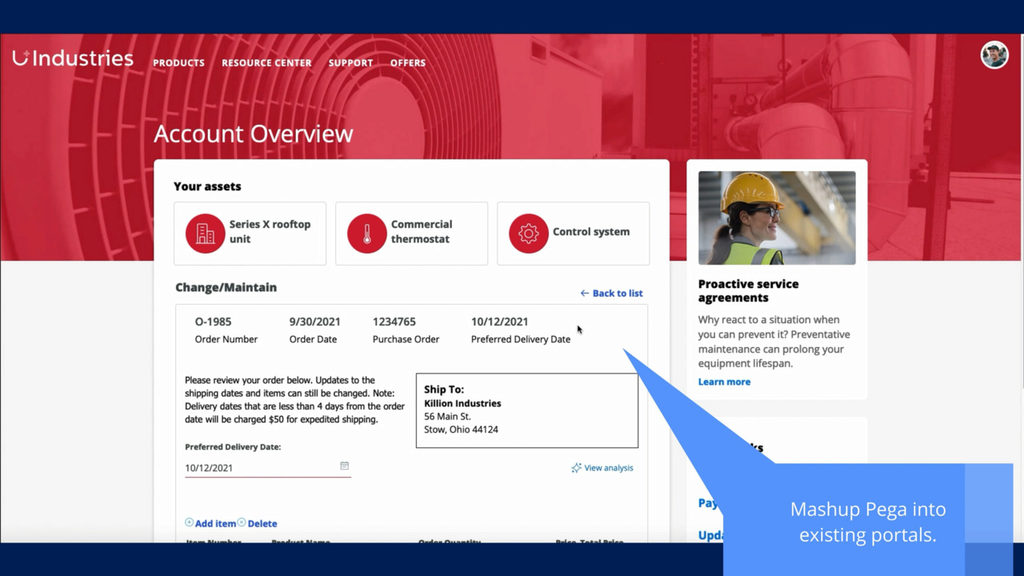
Task: Click the View analysis link
Action: click(x=608, y=468)
